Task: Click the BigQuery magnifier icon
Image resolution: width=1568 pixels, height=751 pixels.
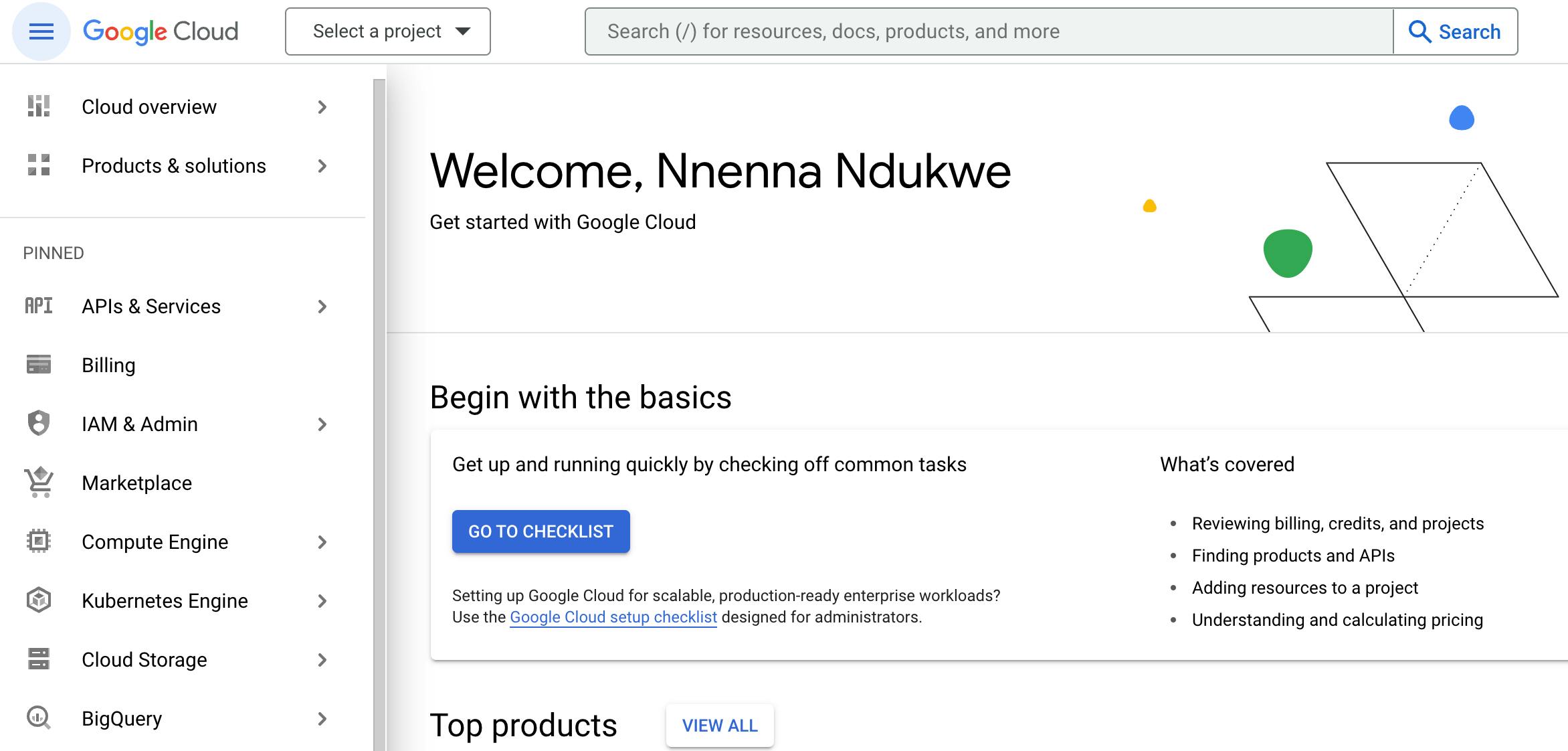Action: click(x=39, y=718)
